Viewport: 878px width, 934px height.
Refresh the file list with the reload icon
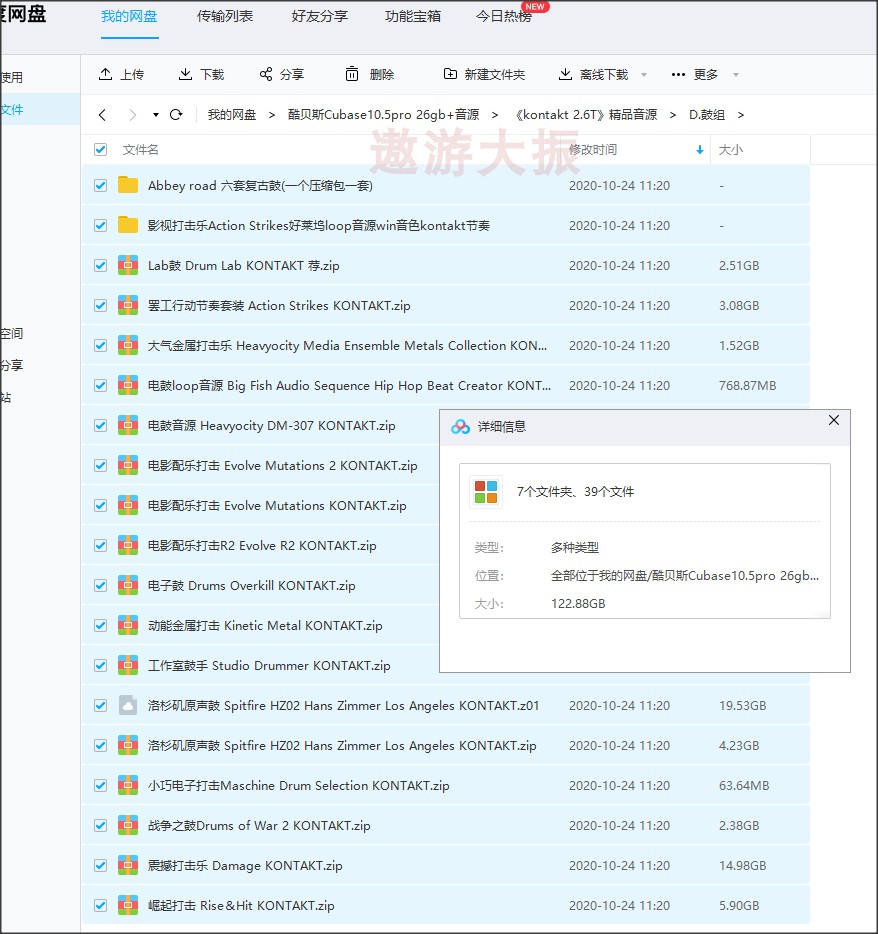click(x=176, y=114)
